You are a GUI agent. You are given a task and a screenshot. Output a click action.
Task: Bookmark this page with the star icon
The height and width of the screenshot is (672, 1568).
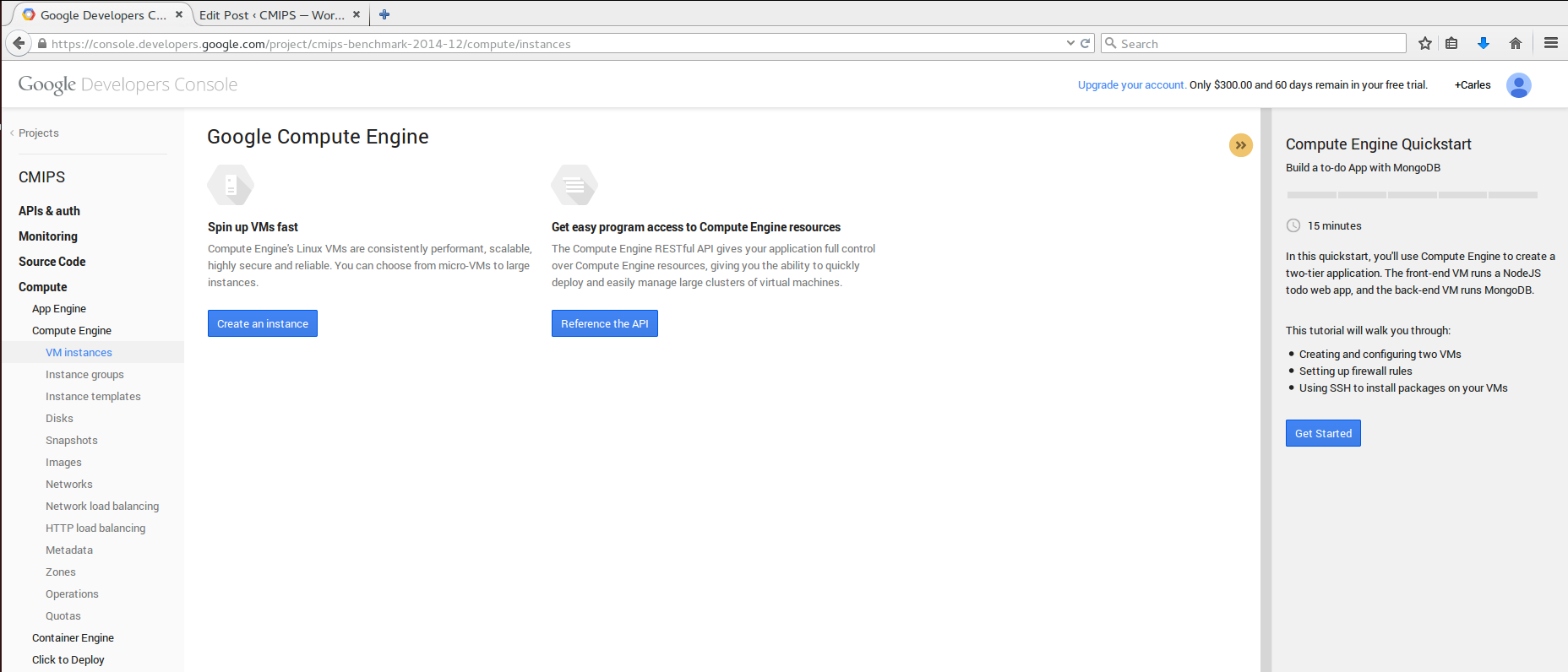(x=1425, y=43)
